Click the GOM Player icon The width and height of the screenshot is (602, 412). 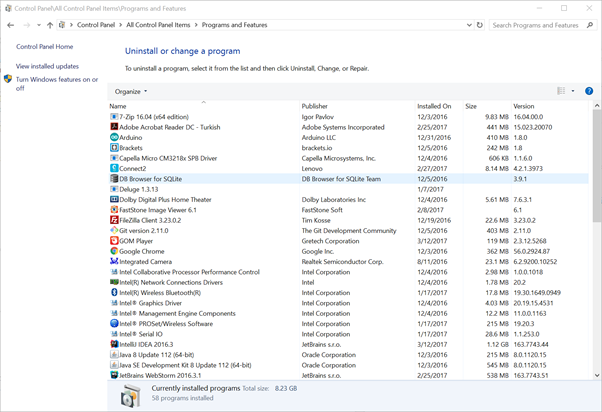click(114, 241)
